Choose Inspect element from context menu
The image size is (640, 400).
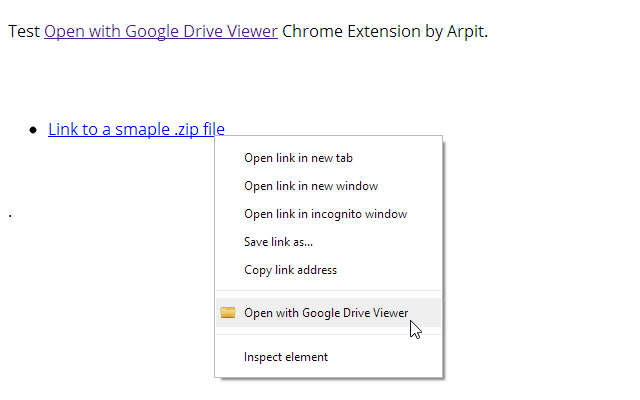click(286, 357)
